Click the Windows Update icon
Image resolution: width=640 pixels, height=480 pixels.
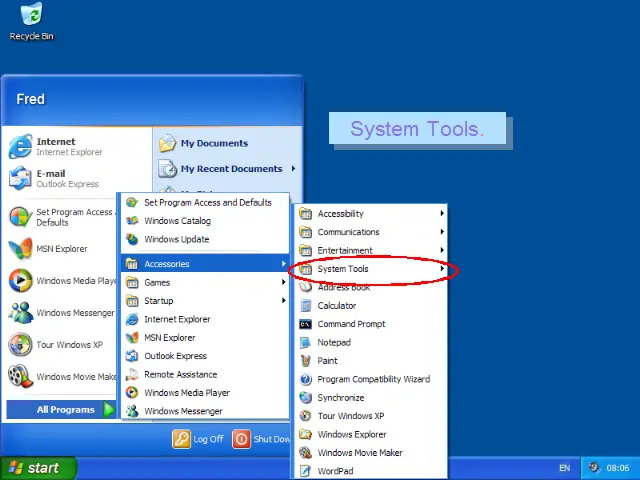(x=132, y=239)
